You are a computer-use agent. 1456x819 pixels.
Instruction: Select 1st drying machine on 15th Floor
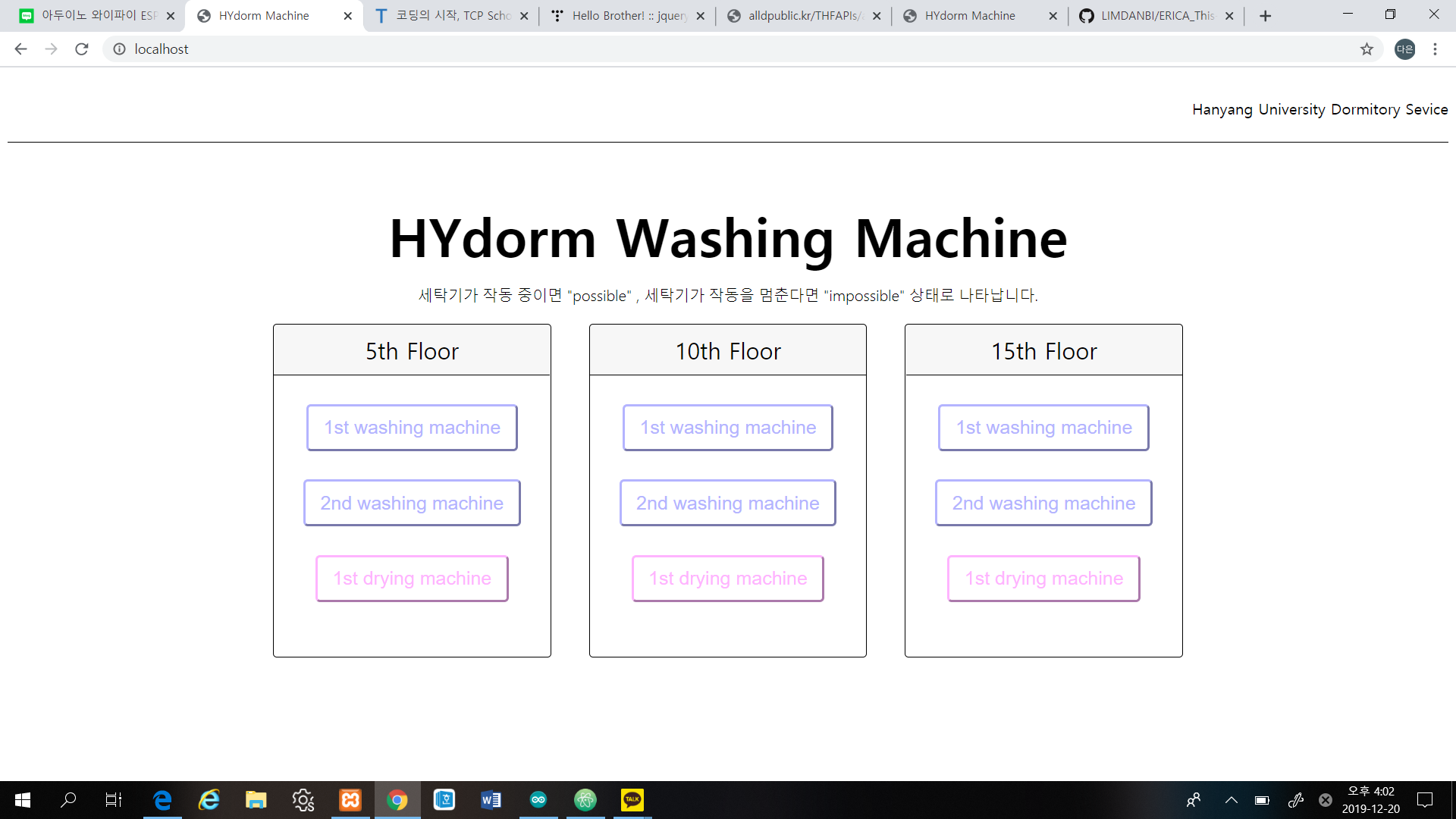(x=1043, y=578)
